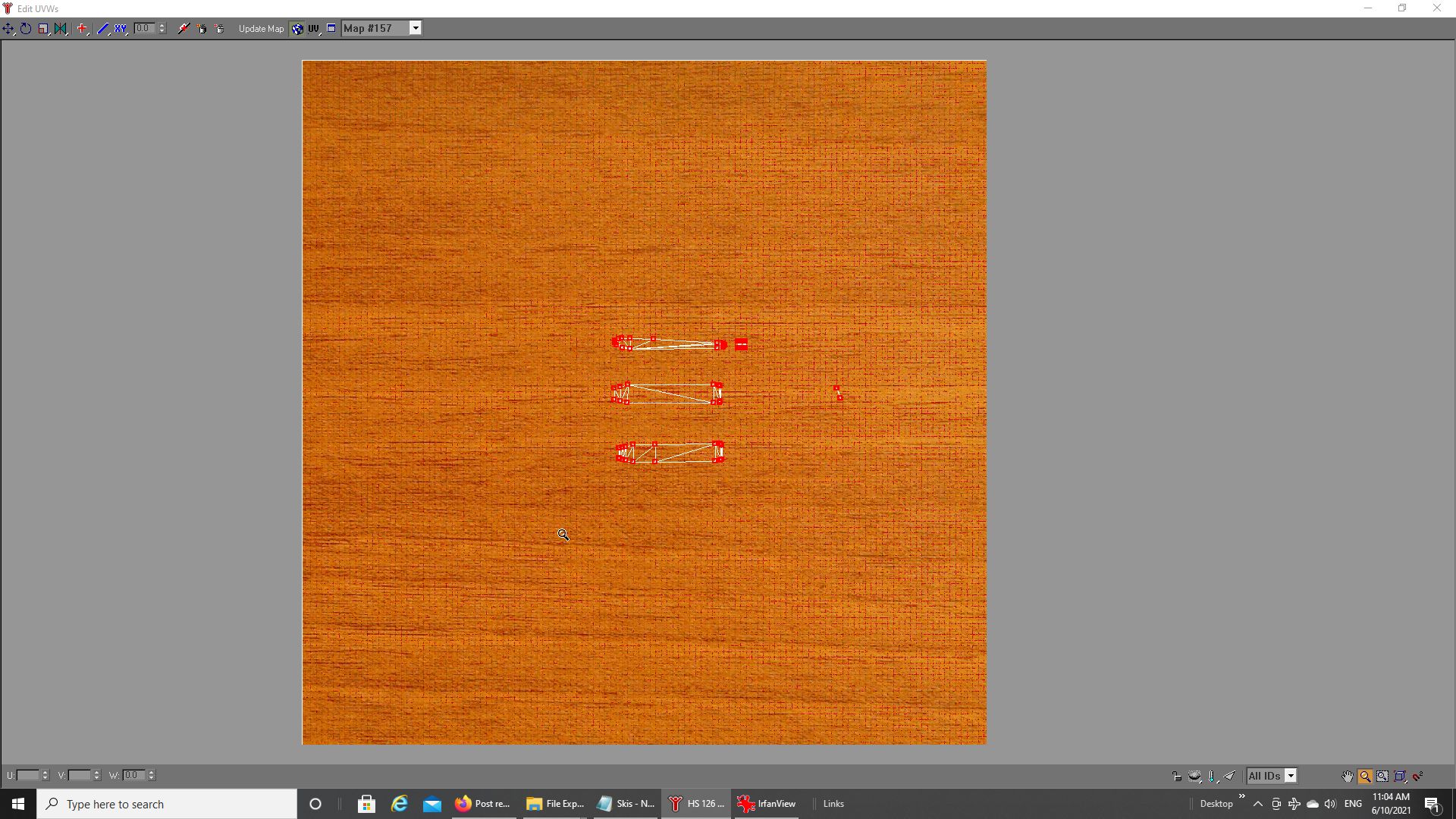The width and height of the screenshot is (1456, 819).
Task: Select the Scale tool icon
Action: [x=43, y=29]
